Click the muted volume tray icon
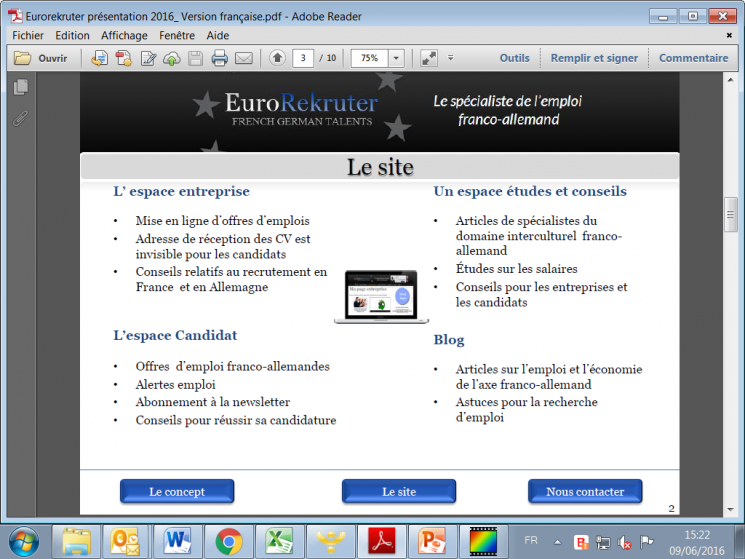 (624, 542)
